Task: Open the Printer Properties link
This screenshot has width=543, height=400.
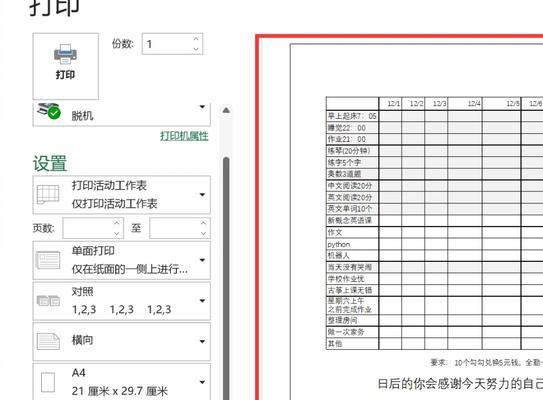Action: (184, 136)
